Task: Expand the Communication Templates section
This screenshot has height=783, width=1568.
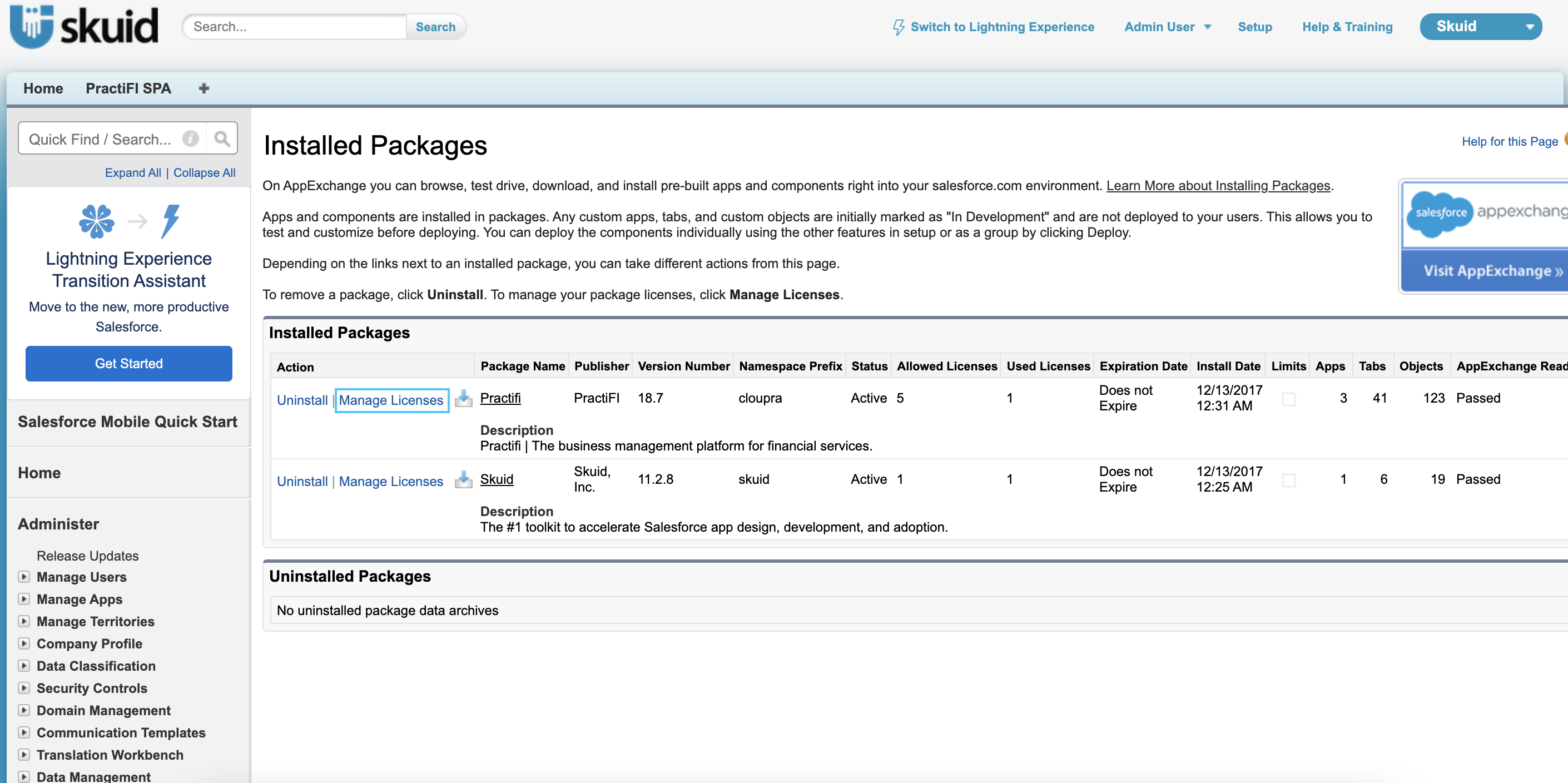Action: click(x=24, y=732)
